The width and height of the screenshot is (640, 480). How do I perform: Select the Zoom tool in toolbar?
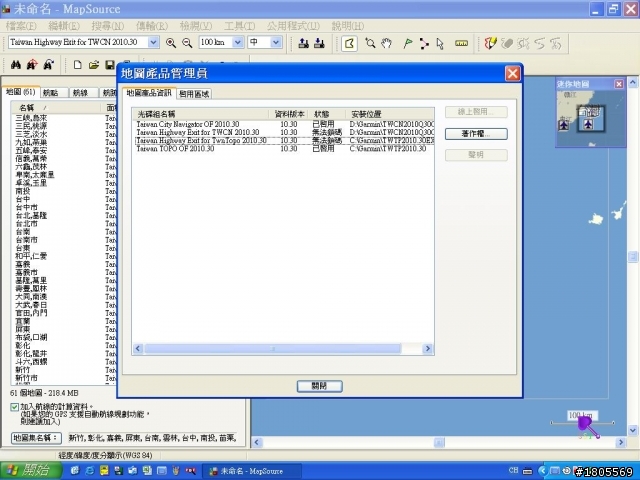pos(370,43)
